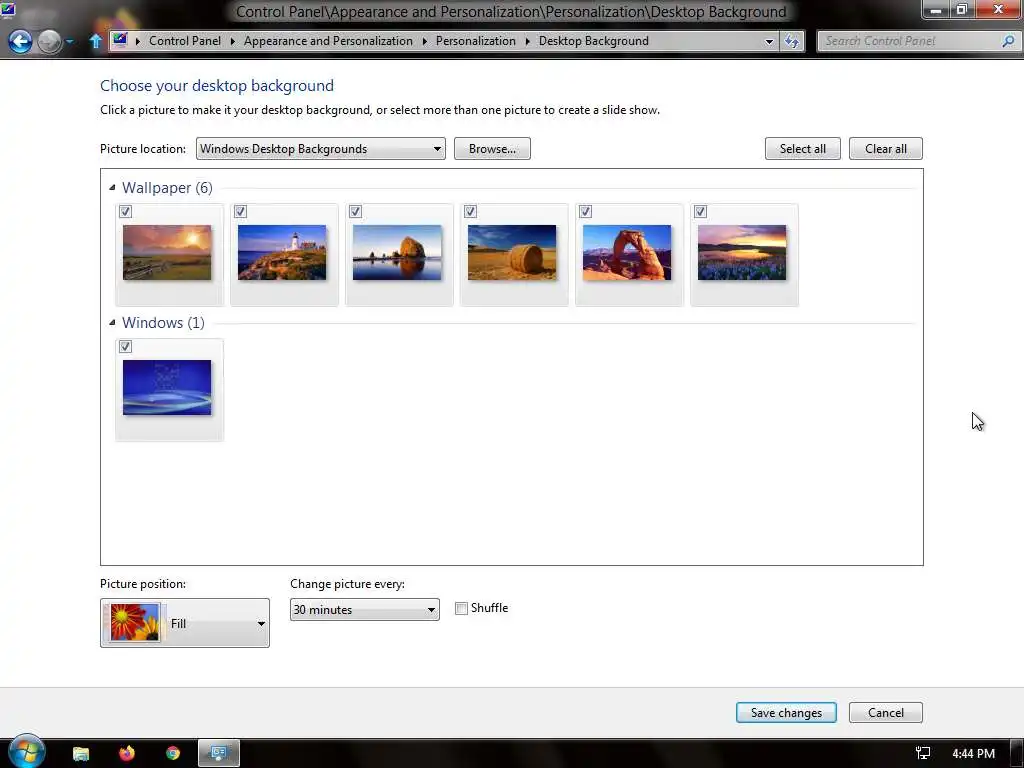Click the Control Panel icon in address bar

(x=120, y=40)
